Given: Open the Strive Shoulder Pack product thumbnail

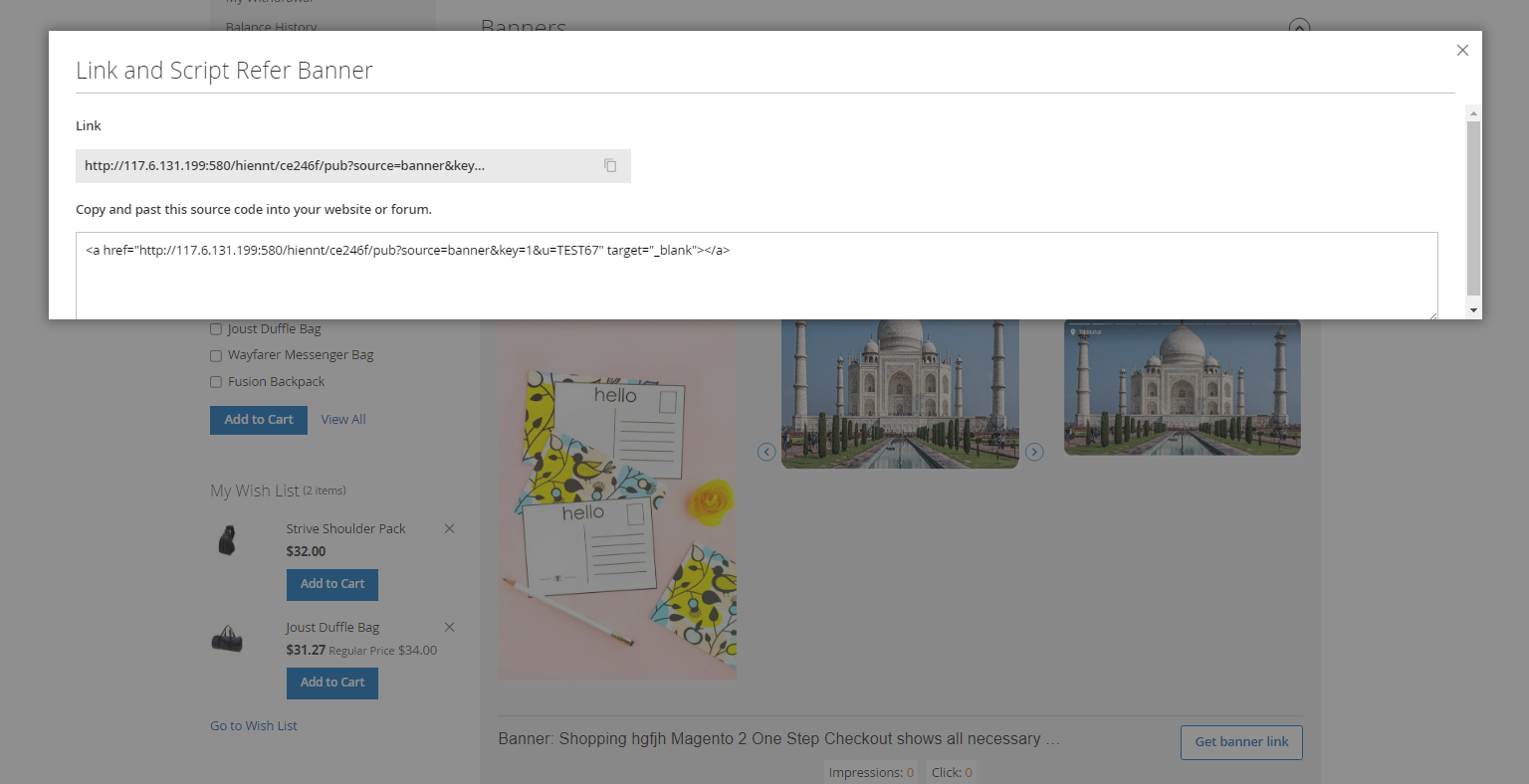Looking at the screenshot, I should tap(228, 540).
